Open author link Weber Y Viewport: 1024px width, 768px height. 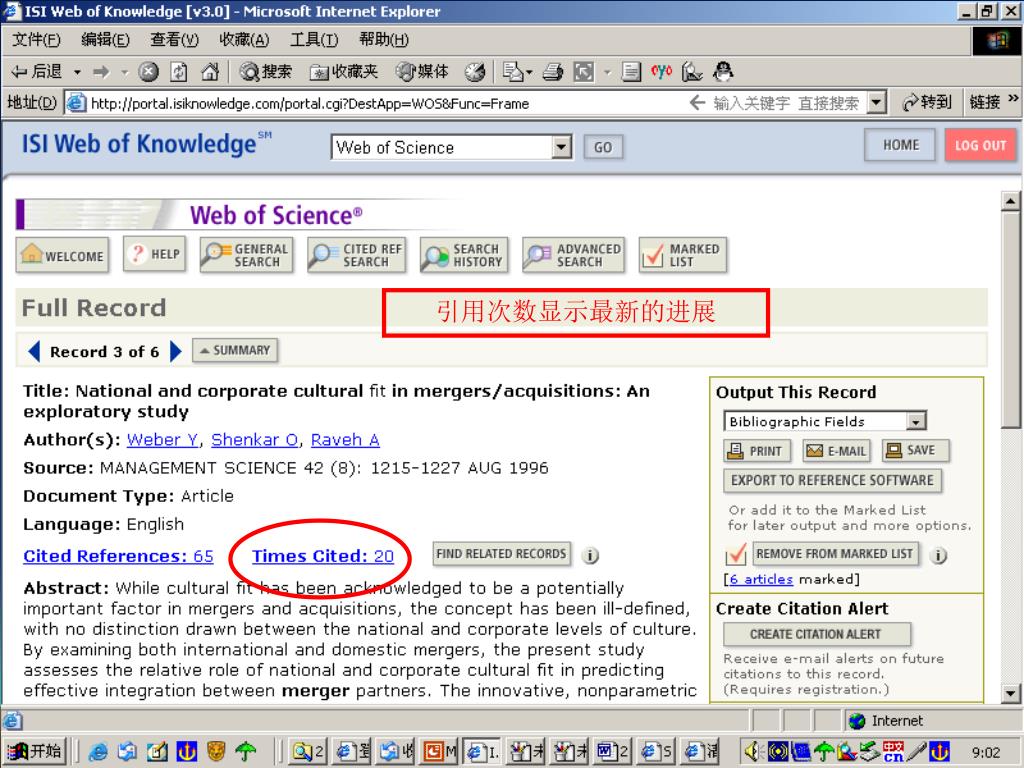point(163,440)
